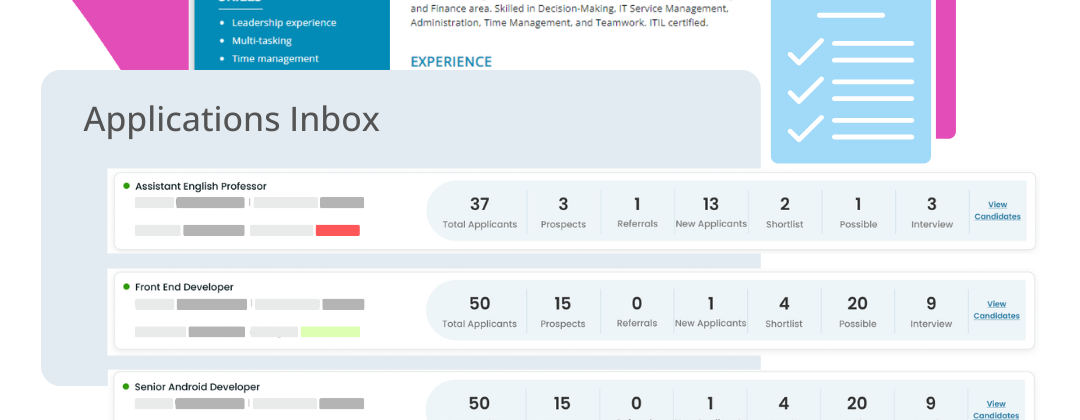Click the red tag on Assistant English Professor
This screenshot has height=420, width=1080.
(x=337, y=231)
